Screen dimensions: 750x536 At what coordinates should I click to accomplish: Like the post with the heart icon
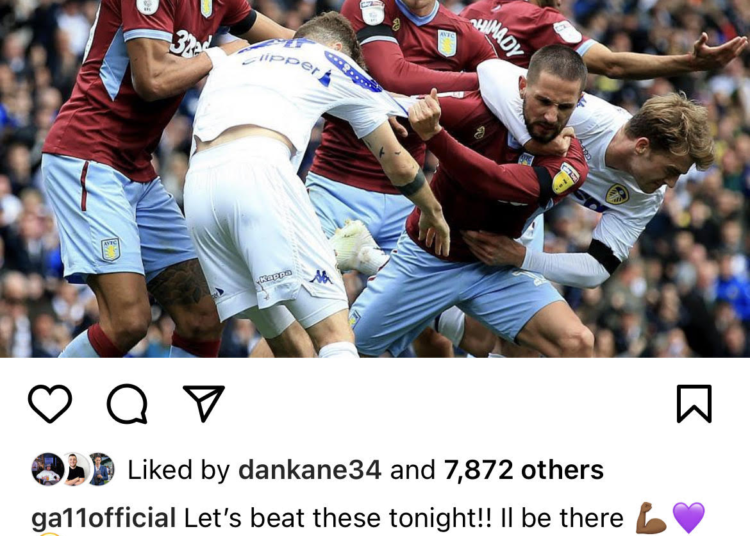(x=50, y=404)
